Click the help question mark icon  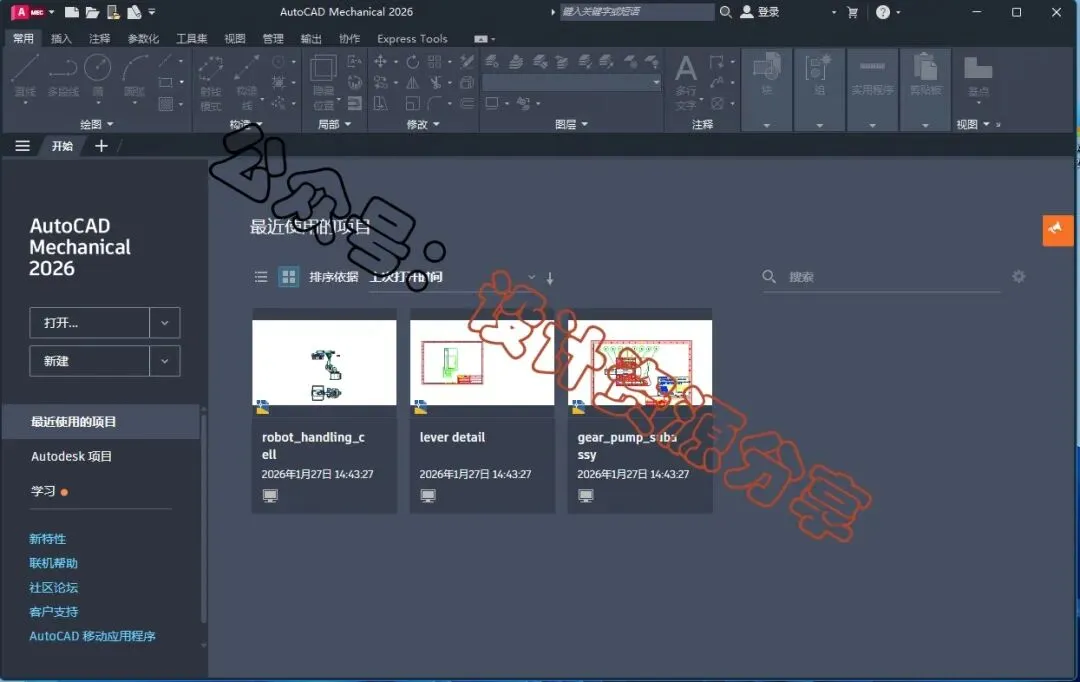(882, 12)
